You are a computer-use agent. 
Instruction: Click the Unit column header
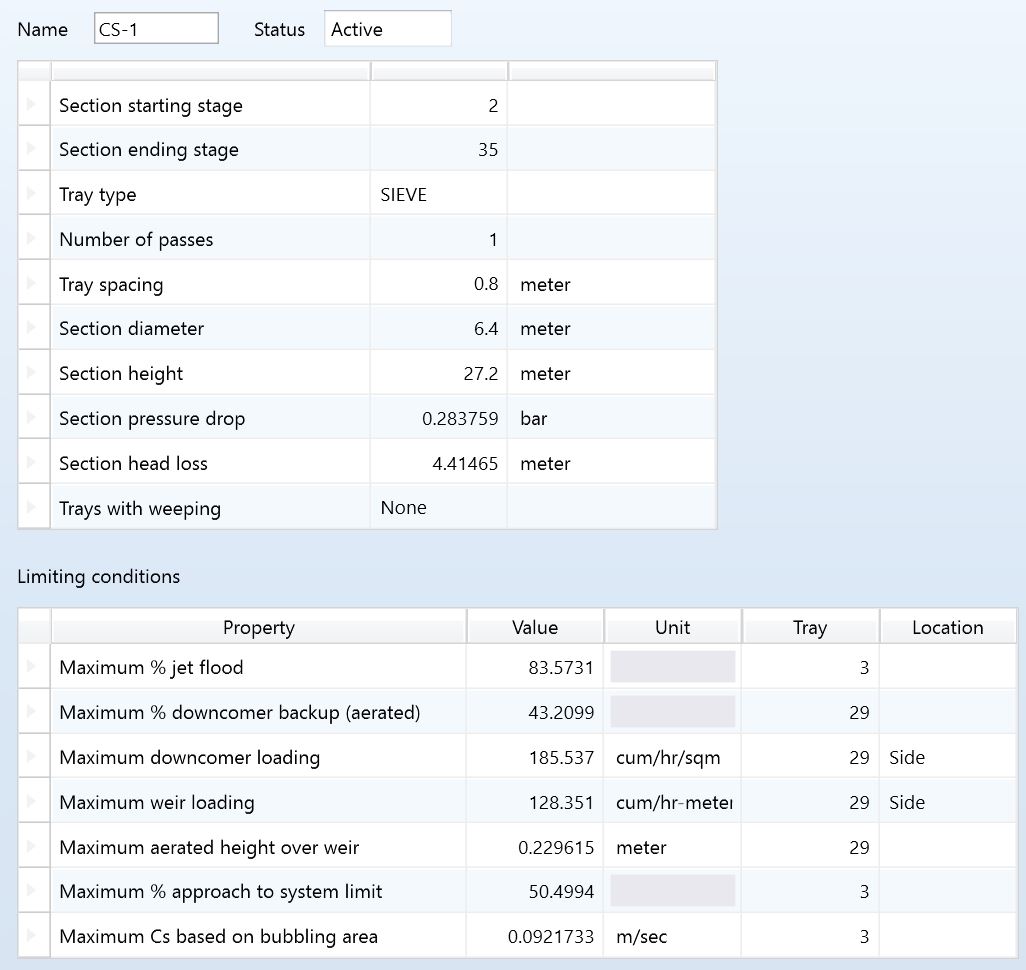click(672, 627)
